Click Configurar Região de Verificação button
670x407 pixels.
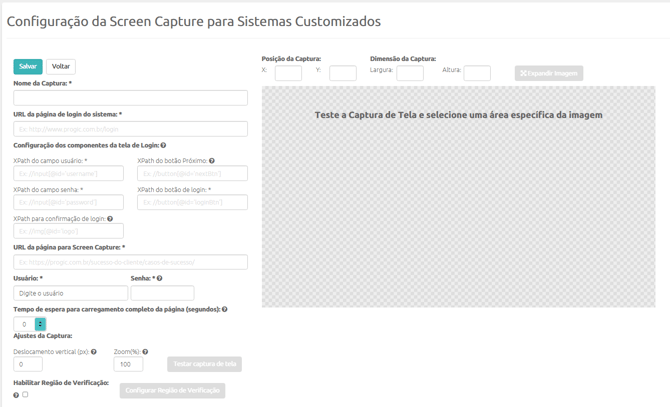pos(172,390)
